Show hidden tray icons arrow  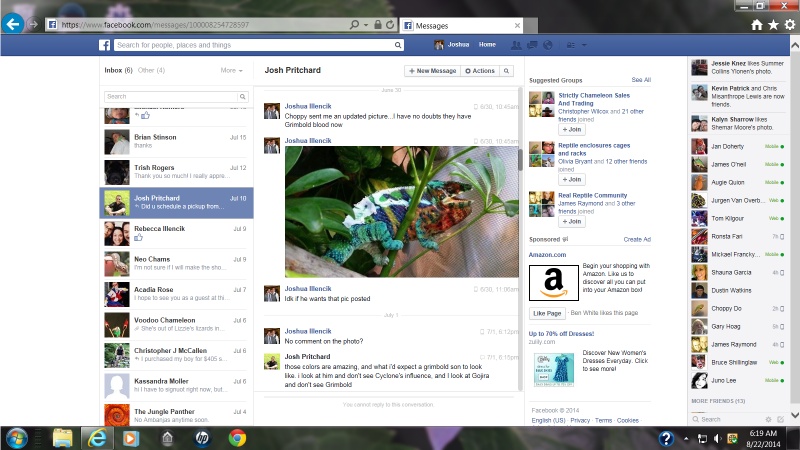click(x=686, y=439)
